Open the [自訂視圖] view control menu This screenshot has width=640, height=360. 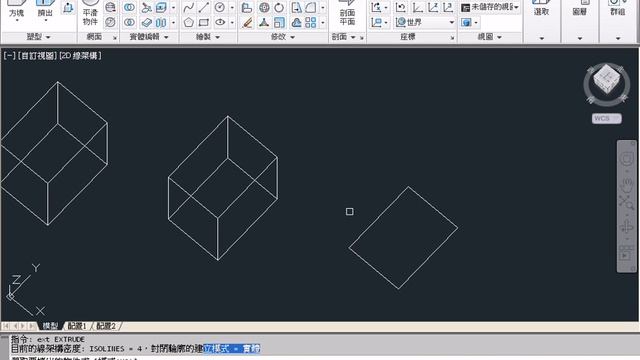[37, 56]
